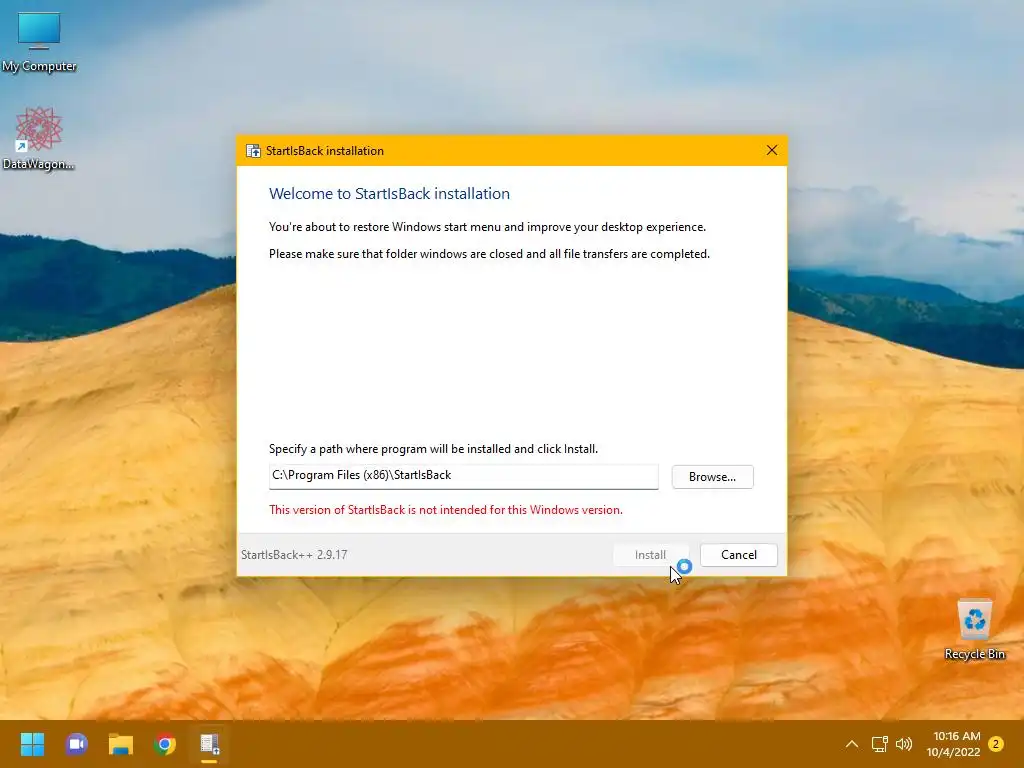Click the Welcome to StartIsBack installation heading

[389, 193]
